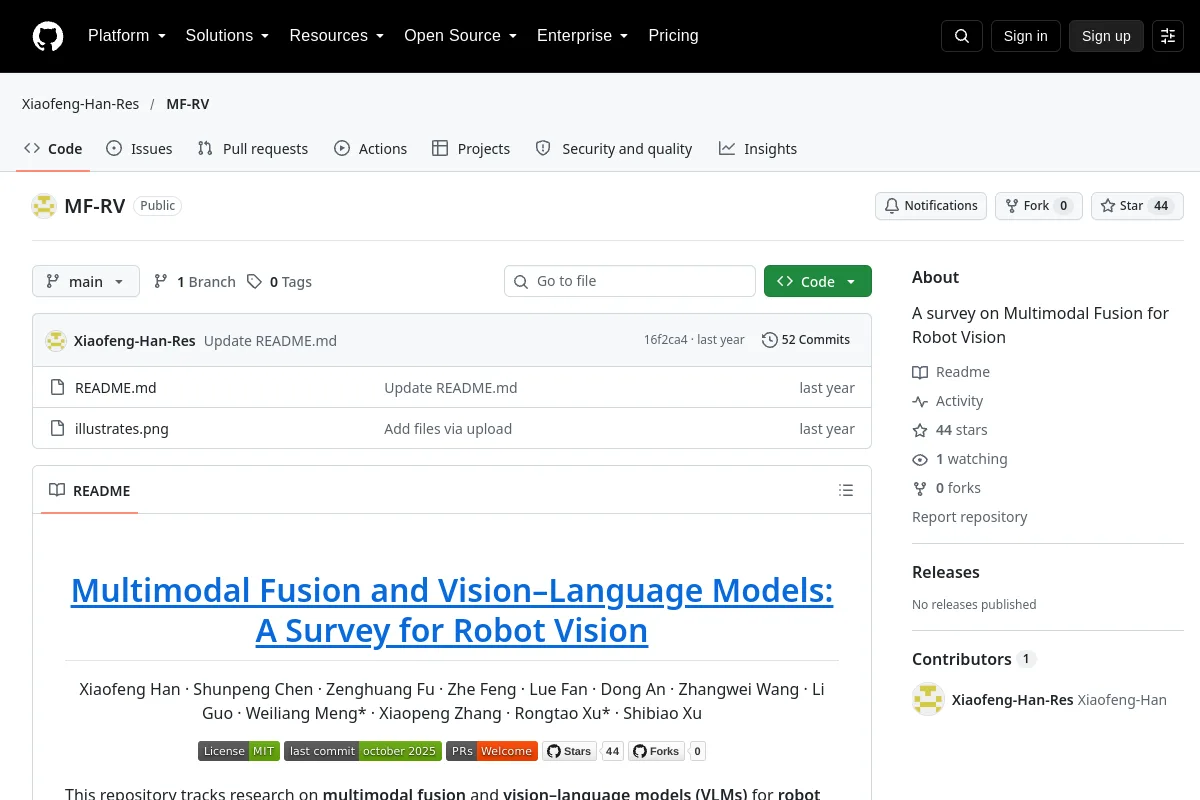
Task: View the 0 Tags link
Action: click(280, 282)
